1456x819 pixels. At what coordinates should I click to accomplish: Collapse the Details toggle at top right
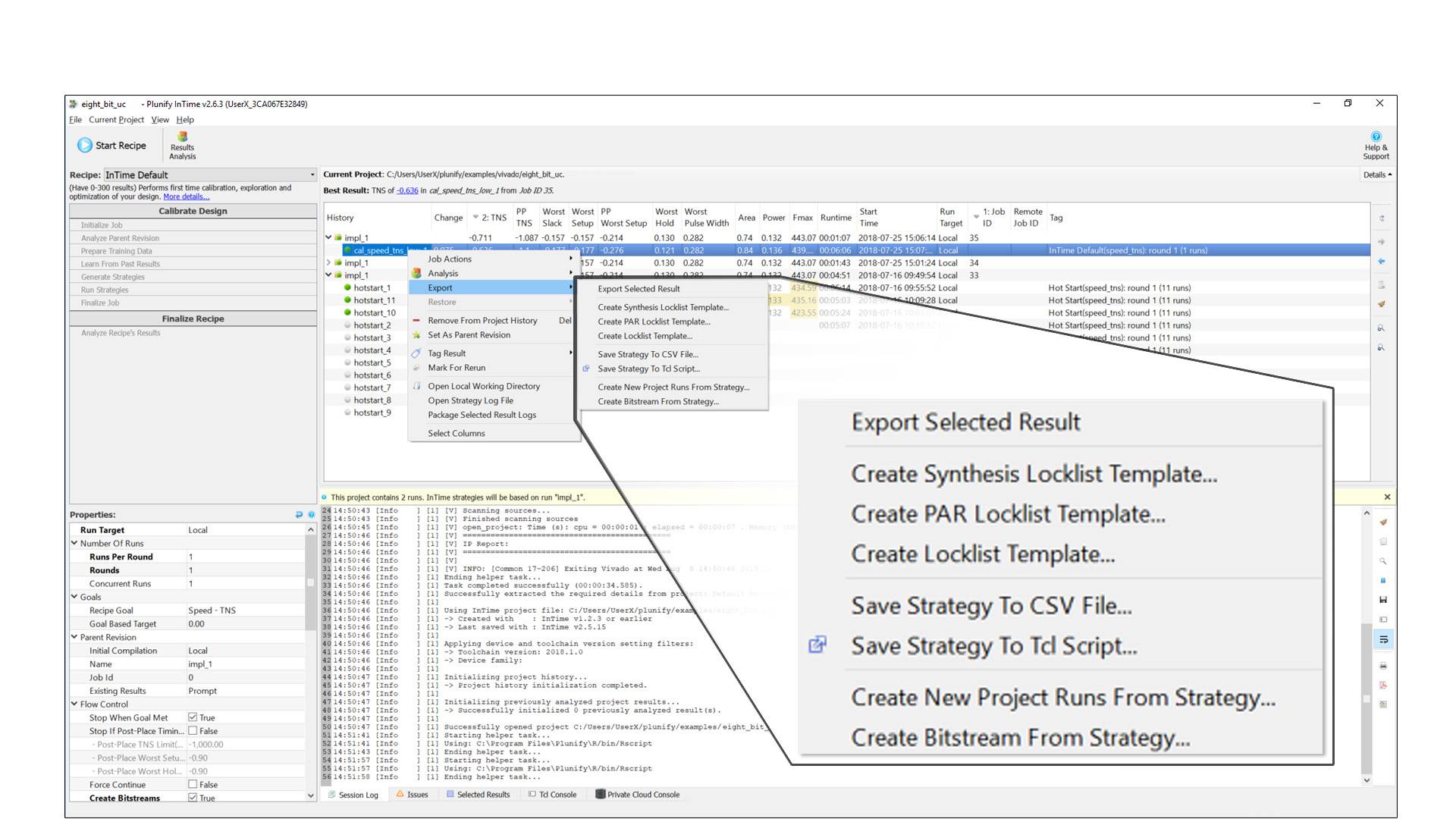(1377, 175)
